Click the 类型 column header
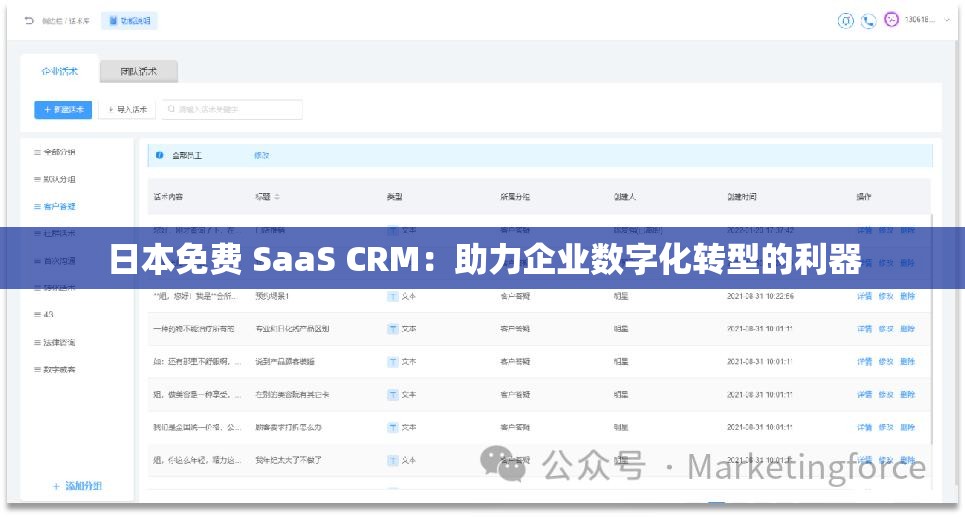Screen dimensions: 965x517 point(394,197)
